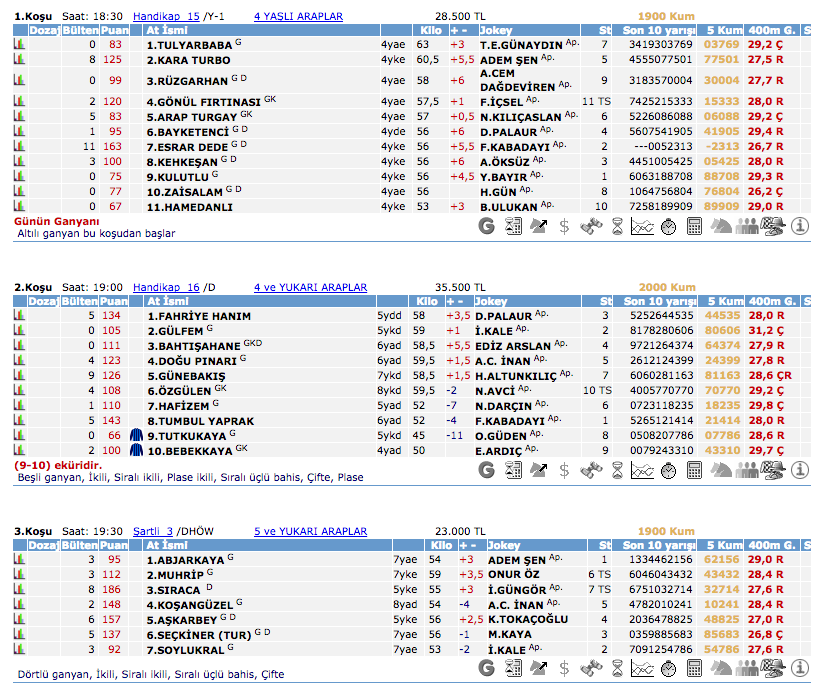Open the binoculars icon in race 1 toolbar
The image size is (829, 694).
[x=591, y=226]
